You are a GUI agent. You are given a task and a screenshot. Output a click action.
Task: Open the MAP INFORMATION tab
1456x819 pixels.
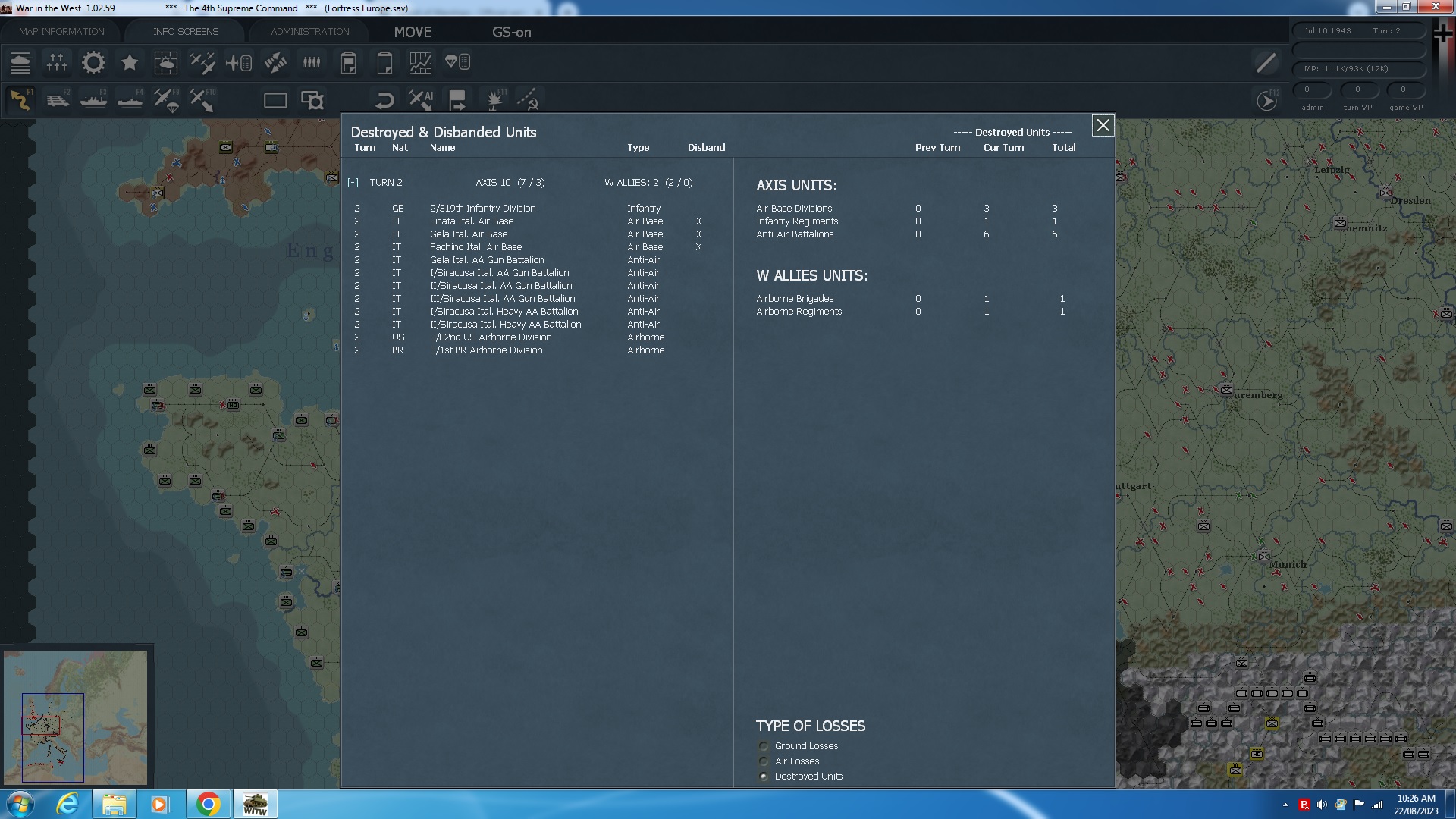[x=61, y=32]
